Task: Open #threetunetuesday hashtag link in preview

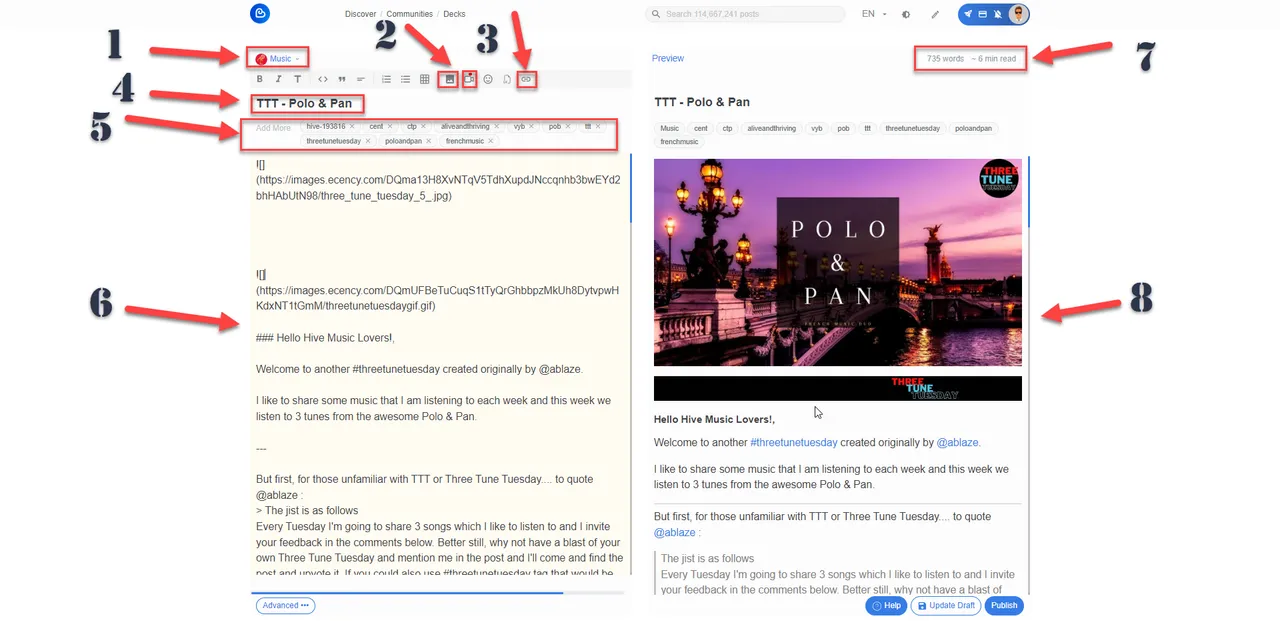Action: tap(794, 442)
